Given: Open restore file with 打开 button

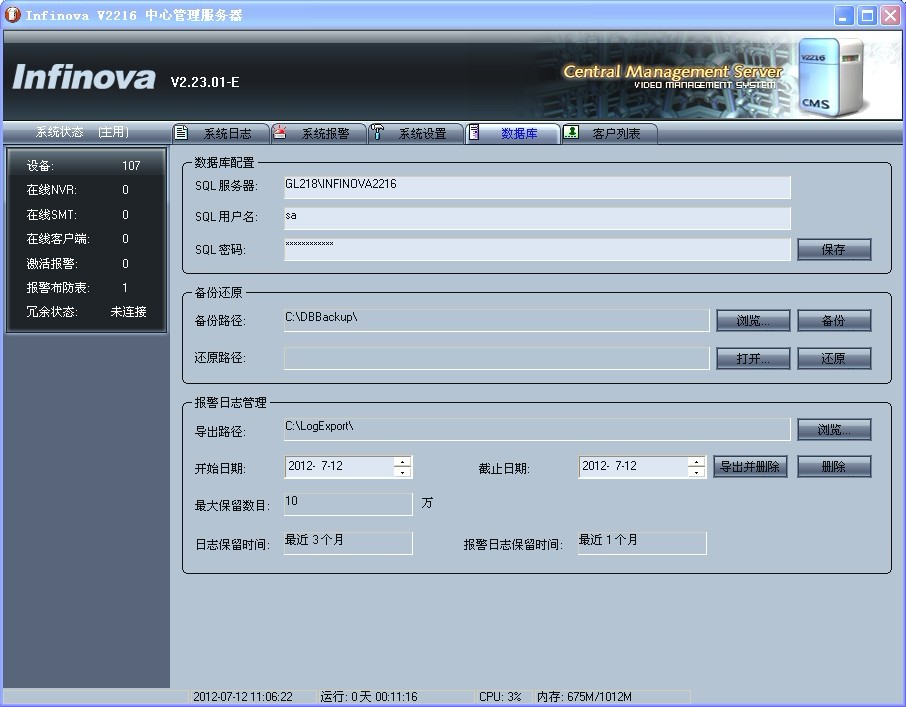Looking at the screenshot, I should [753, 358].
